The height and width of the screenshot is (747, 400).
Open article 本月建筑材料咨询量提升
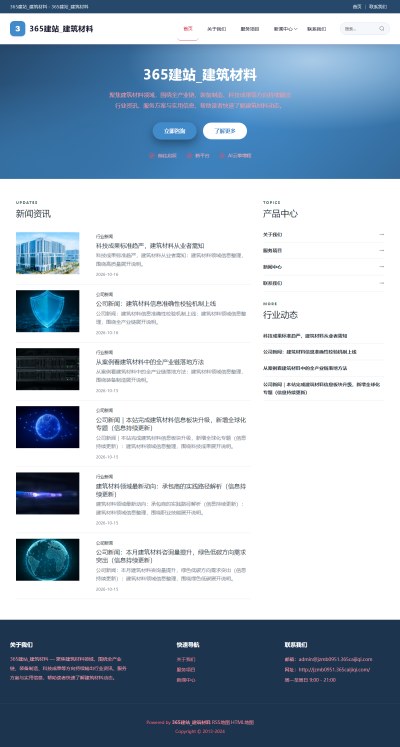coord(171,556)
